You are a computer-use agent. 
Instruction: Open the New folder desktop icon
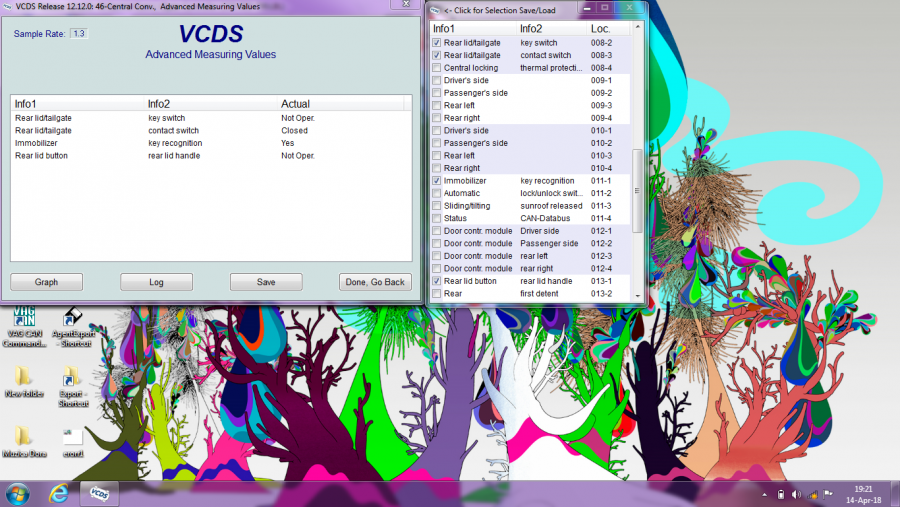point(24,377)
